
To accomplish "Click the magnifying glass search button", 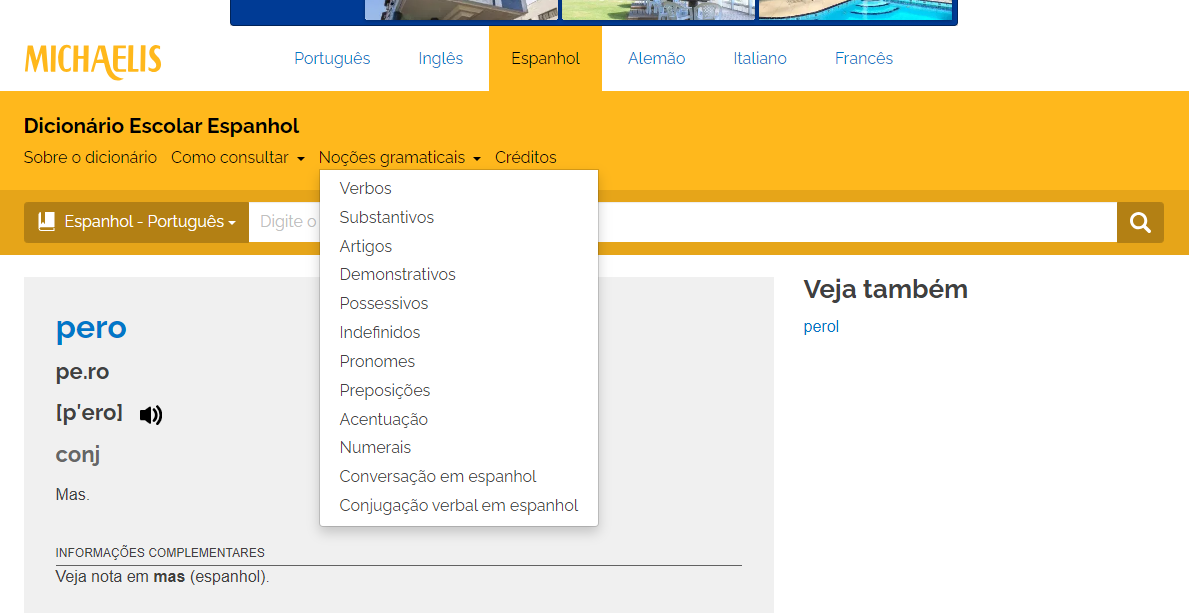I will pos(1140,222).
